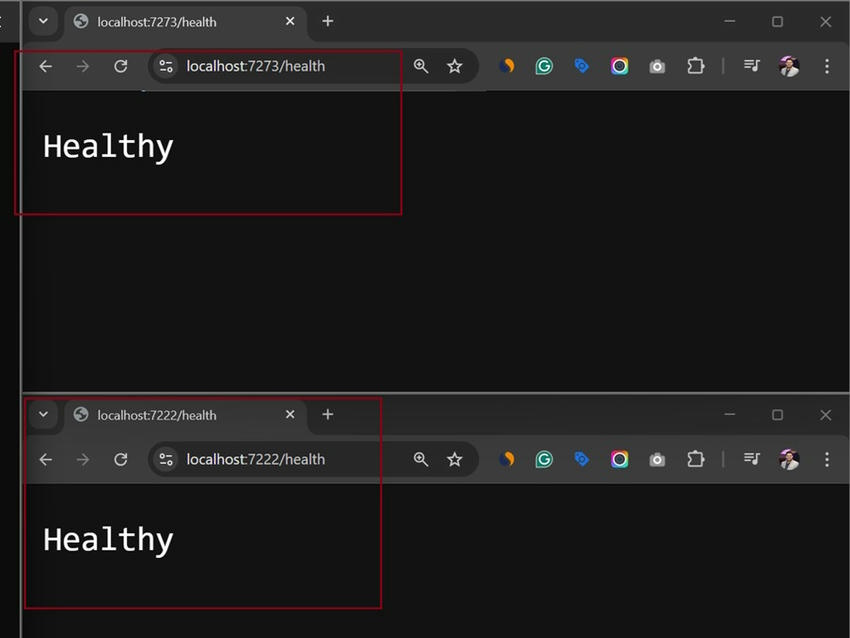This screenshot has height=638, width=850.
Task: Bookmark the localhost:7222/health page with star
Action: [x=454, y=460]
